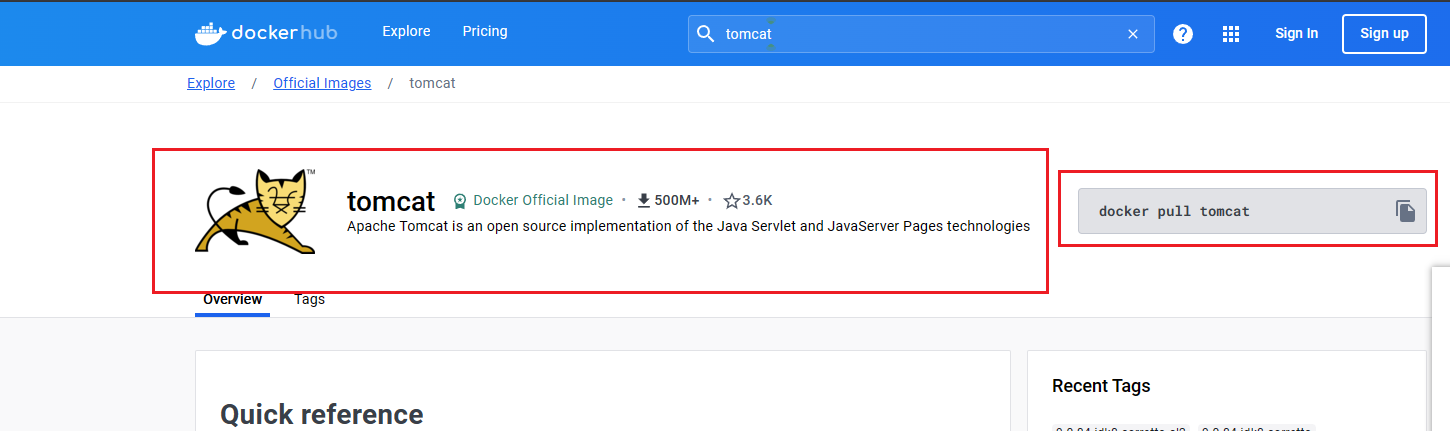Click the 3.6K stars count
The height and width of the screenshot is (431, 1450).
click(757, 201)
